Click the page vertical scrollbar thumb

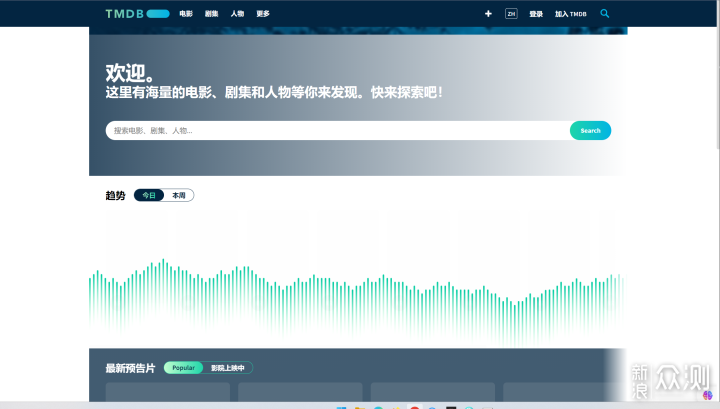[x=718, y=74]
